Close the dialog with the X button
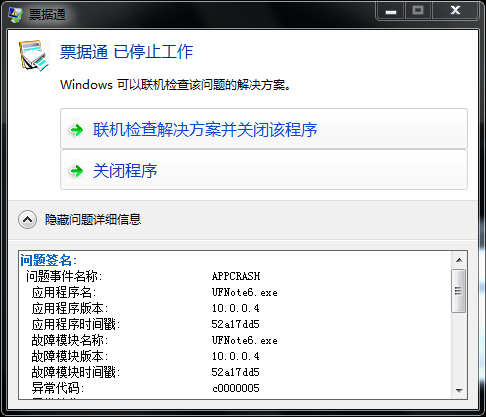 tap(455, 11)
